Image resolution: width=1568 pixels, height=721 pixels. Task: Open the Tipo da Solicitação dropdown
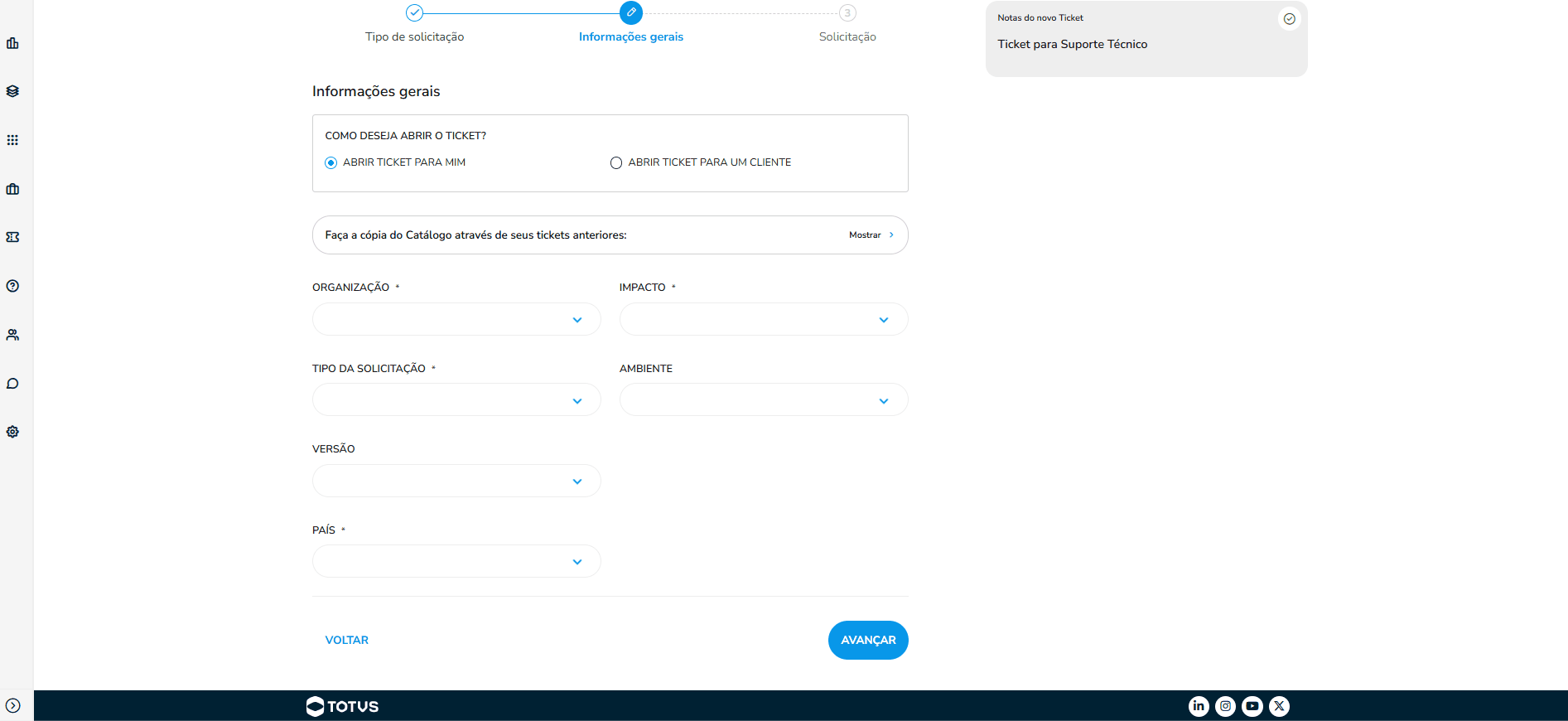[456, 400]
